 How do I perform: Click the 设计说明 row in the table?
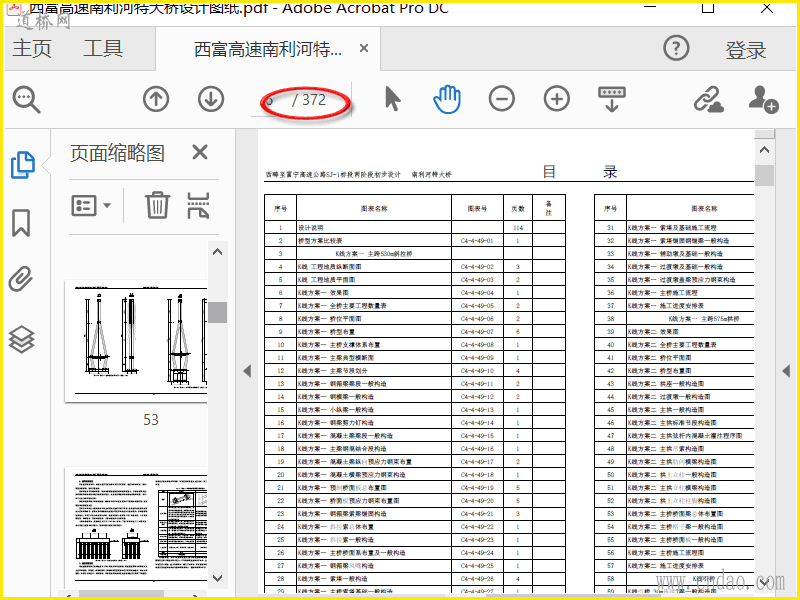coord(415,228)
